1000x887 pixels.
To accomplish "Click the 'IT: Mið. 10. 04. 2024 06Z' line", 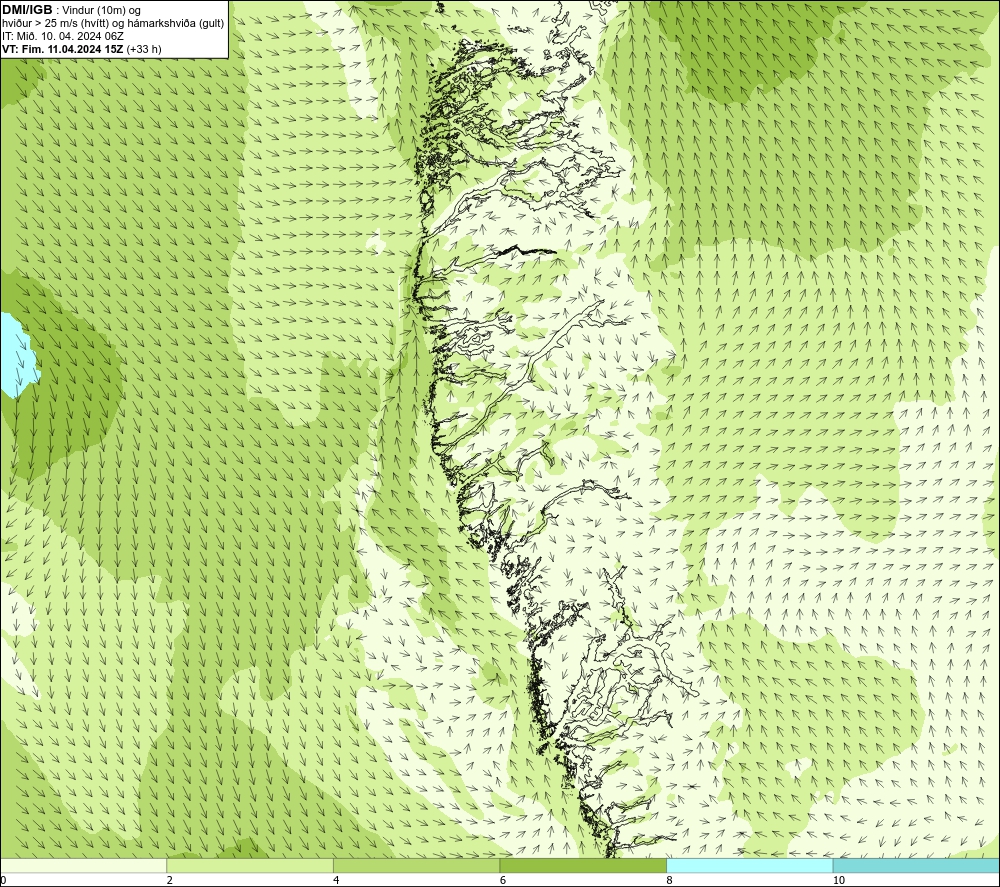I will (62, 36).
